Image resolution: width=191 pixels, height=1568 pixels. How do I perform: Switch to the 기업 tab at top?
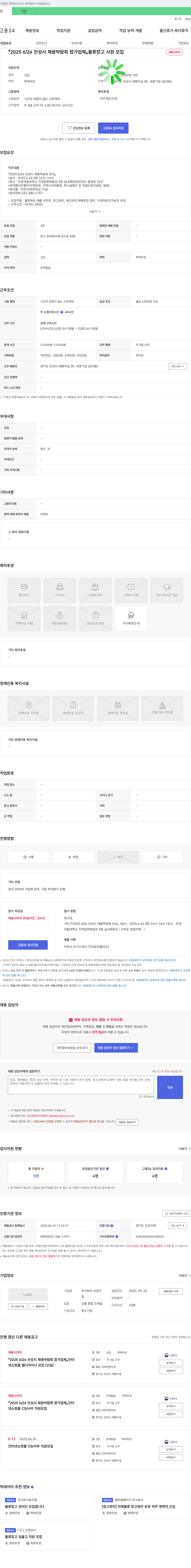pyautogui.click(x=24, y=11)
